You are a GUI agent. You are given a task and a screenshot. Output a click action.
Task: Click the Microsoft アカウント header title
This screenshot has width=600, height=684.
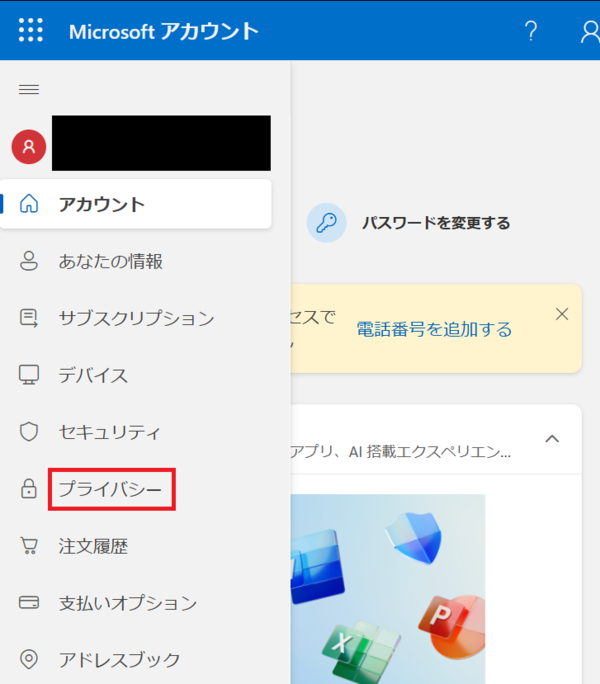point(164,31)
